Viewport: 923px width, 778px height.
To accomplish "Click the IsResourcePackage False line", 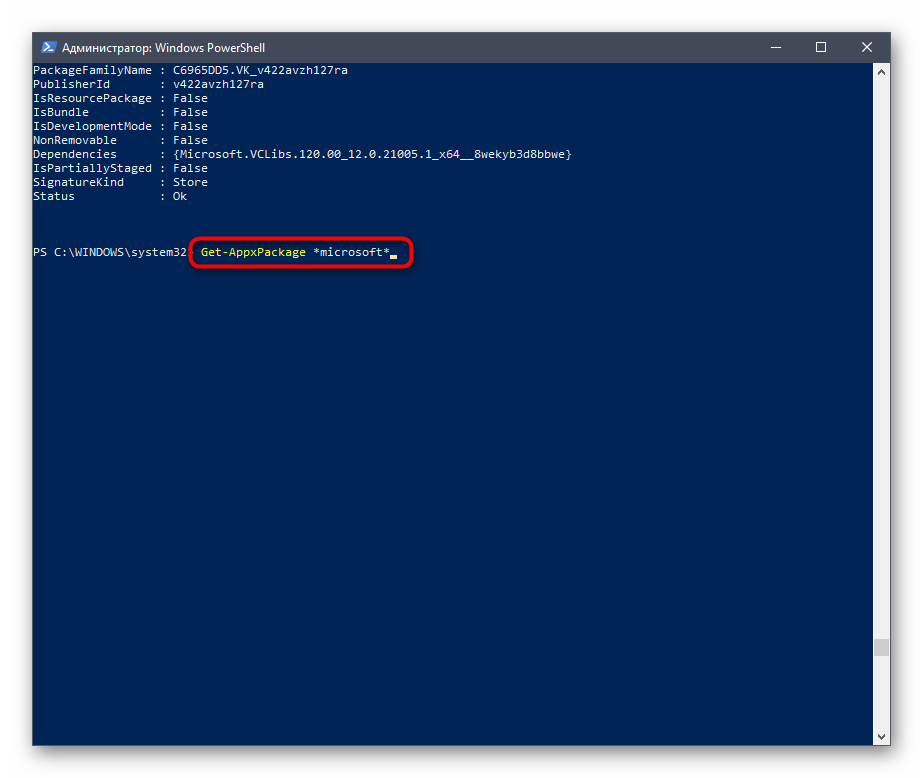I will [x=120, y=98].
